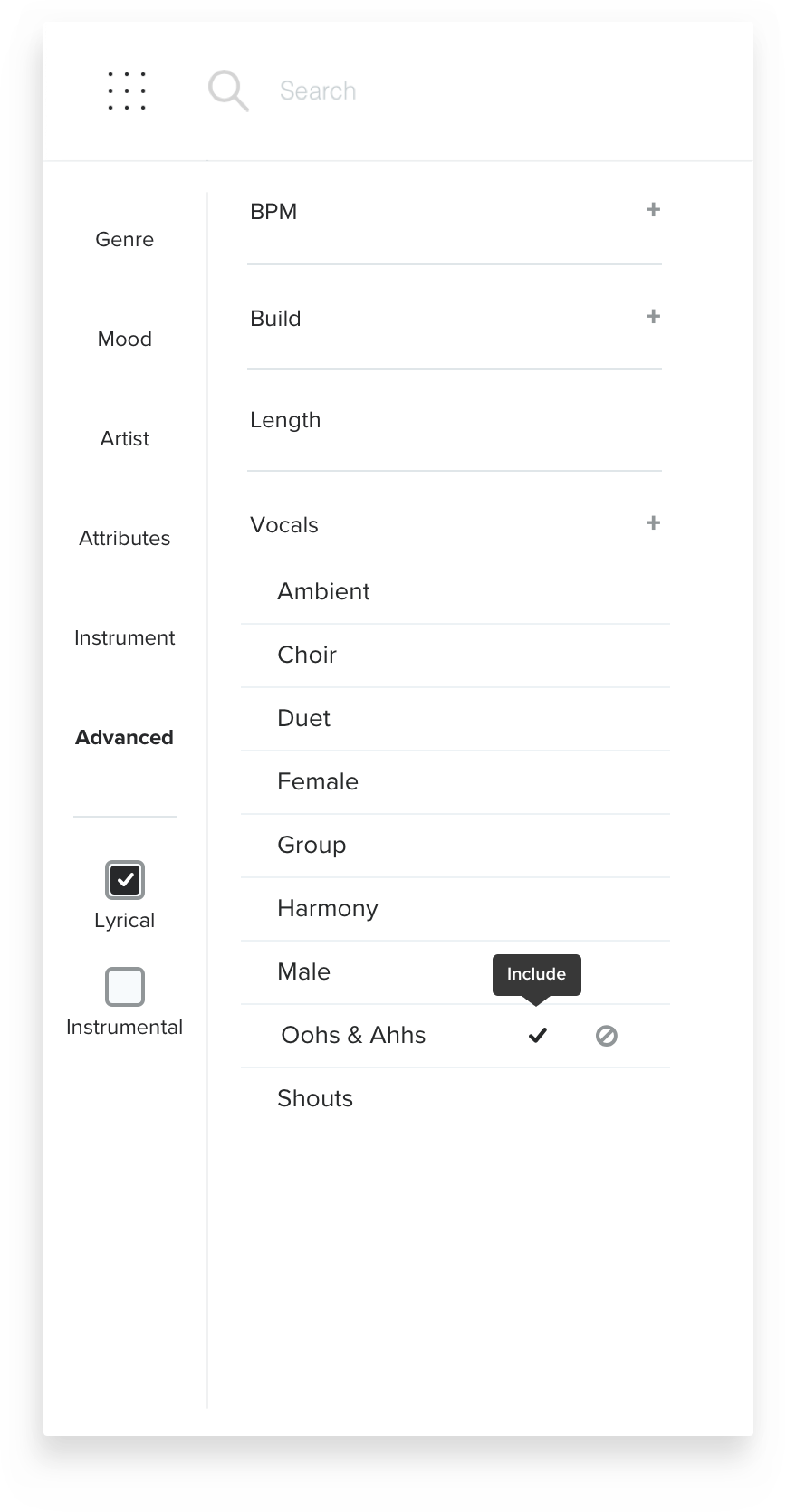The image size is (786, 1512).
Task: Open the Instrument filter category
Action: click(124, 637)
